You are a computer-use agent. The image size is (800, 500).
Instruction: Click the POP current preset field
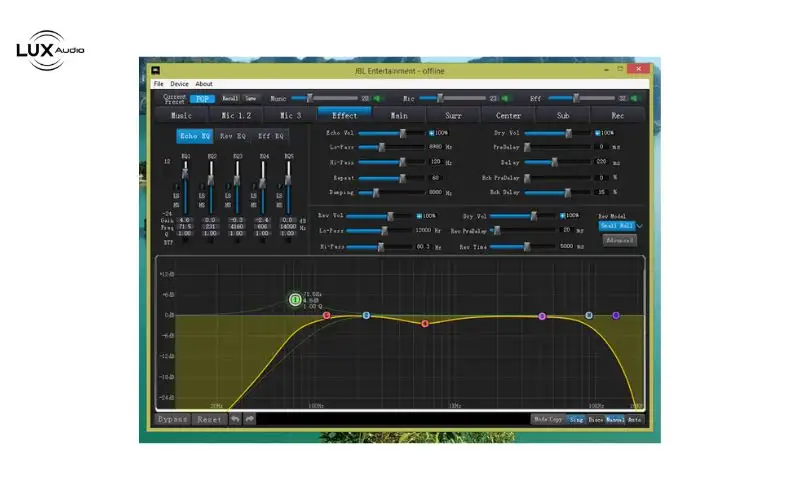(201, 98)
